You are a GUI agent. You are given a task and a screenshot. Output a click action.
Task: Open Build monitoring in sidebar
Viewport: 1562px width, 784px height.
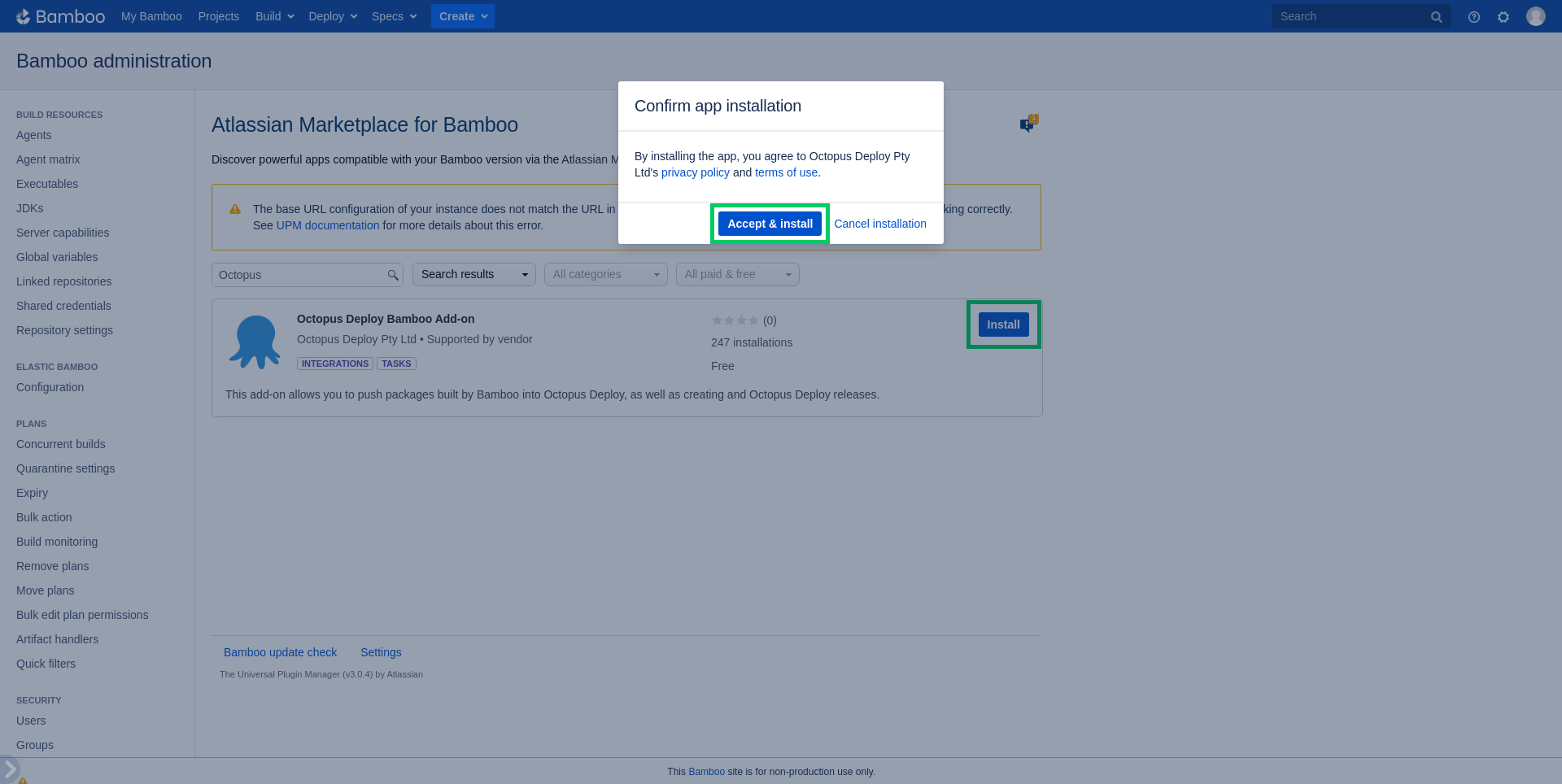coord(57,542)
